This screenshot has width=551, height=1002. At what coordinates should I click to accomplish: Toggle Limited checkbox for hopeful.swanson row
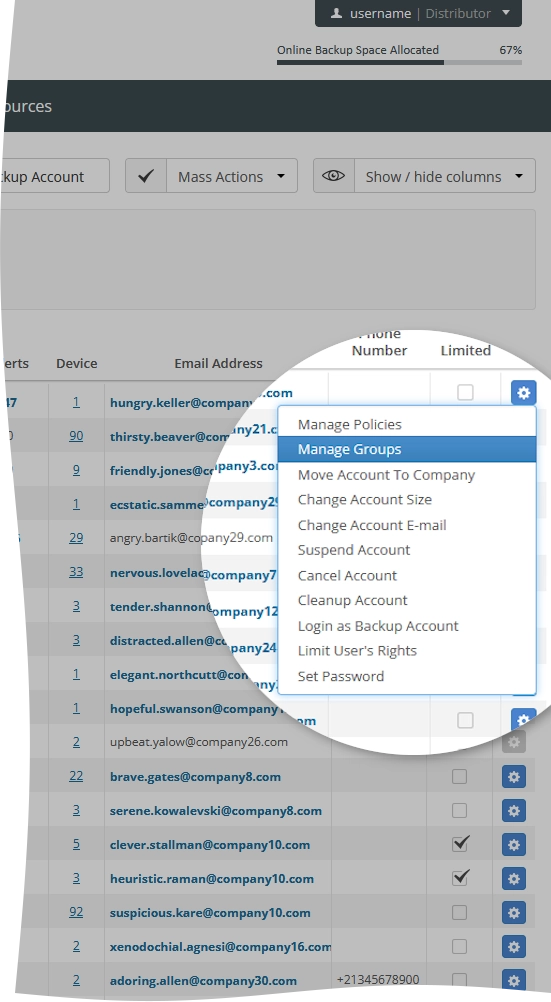click(x=465, y=720)
